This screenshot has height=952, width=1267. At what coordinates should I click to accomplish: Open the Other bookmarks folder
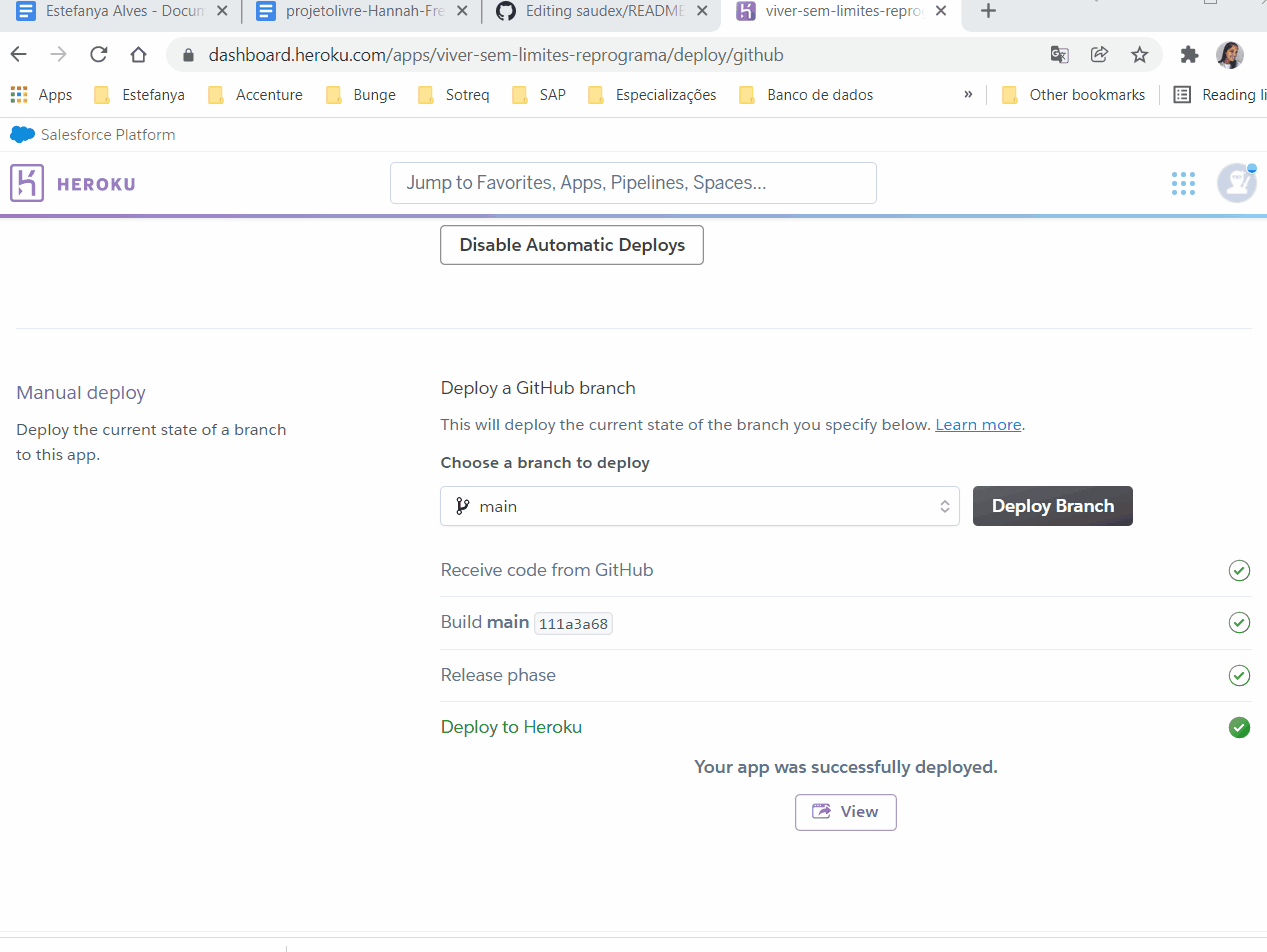click(1074, 95)
